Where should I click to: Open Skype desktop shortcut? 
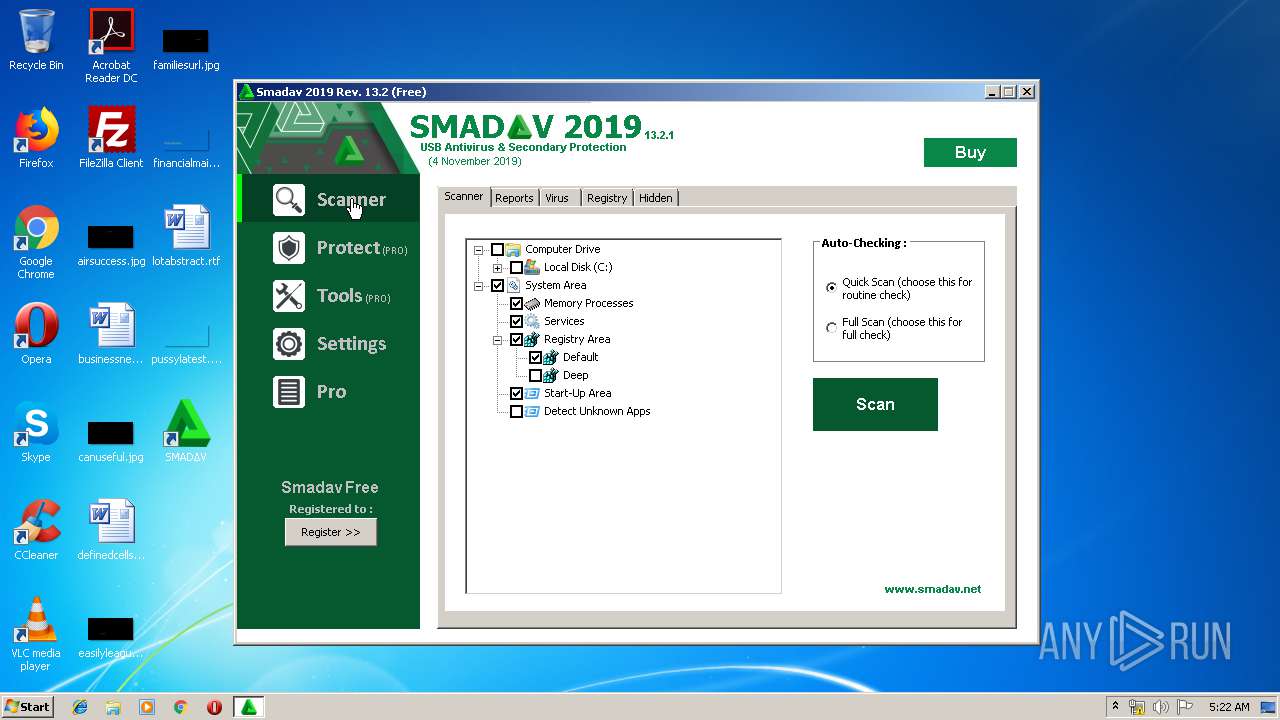[x=36, y=432]
